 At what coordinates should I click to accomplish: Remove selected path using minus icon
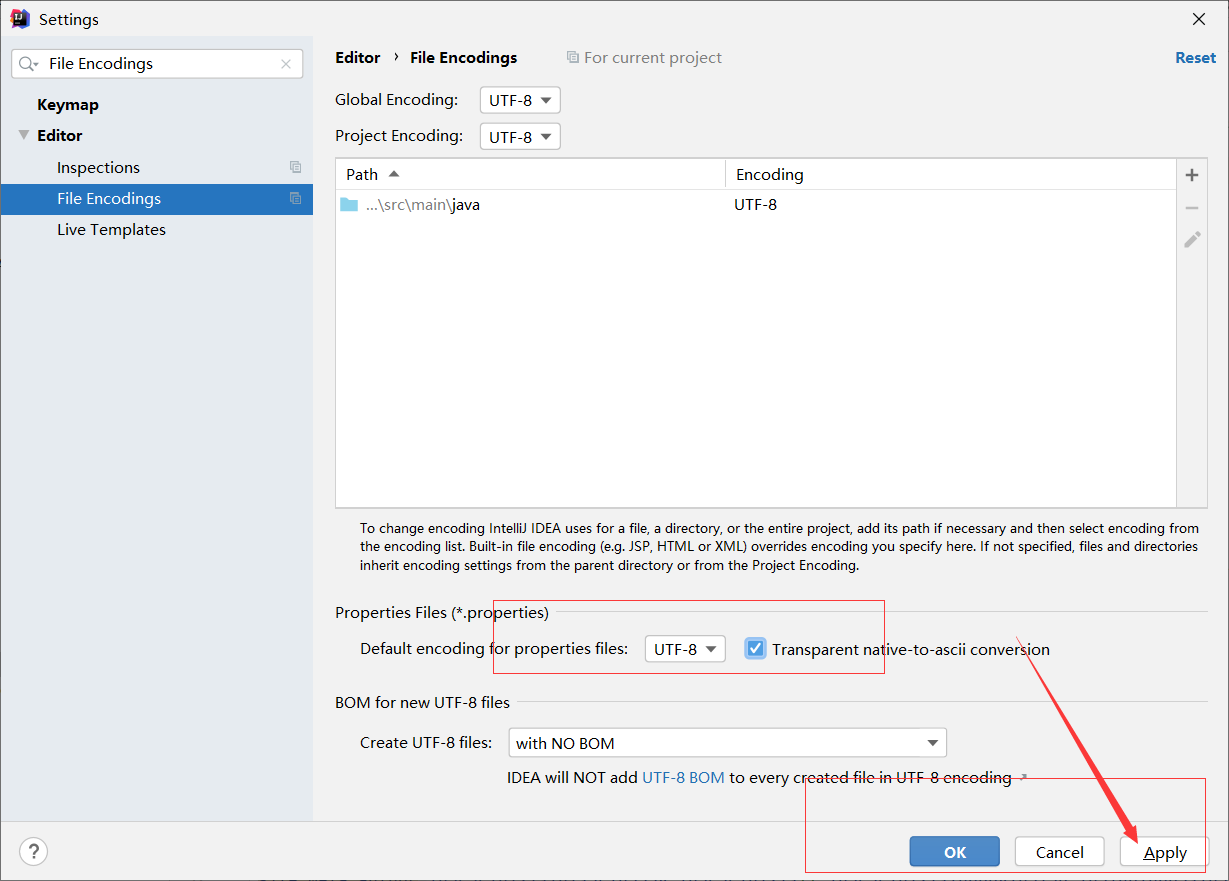[x=1192, y=207]
